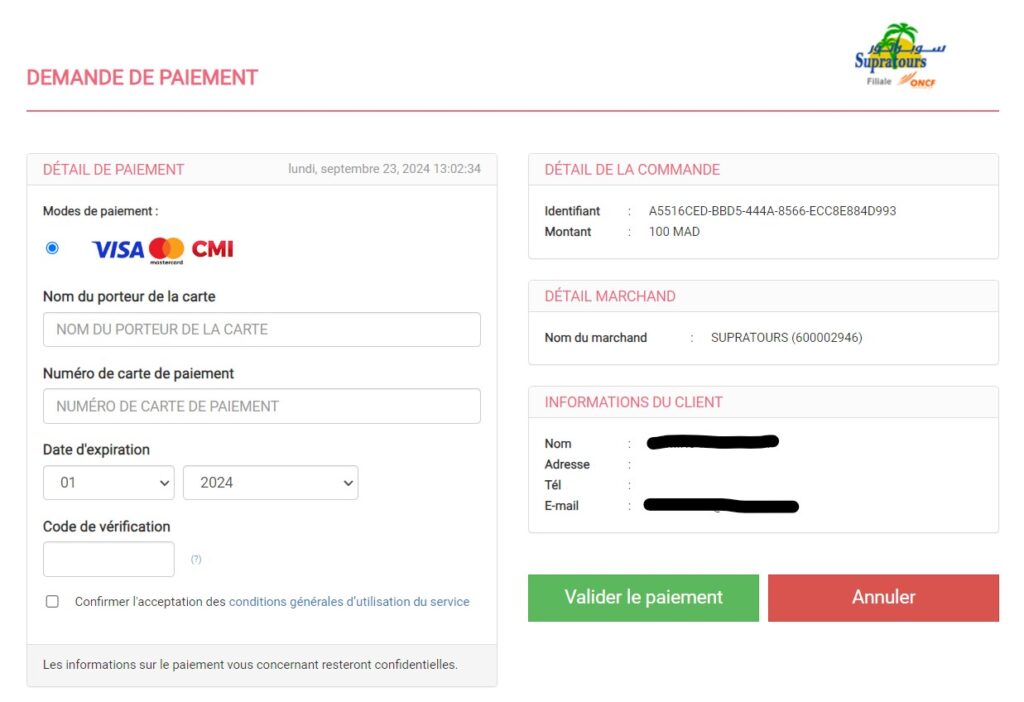The image size is (1024, 702).
Task: Click the Annuler button
Action: (883, 597)
